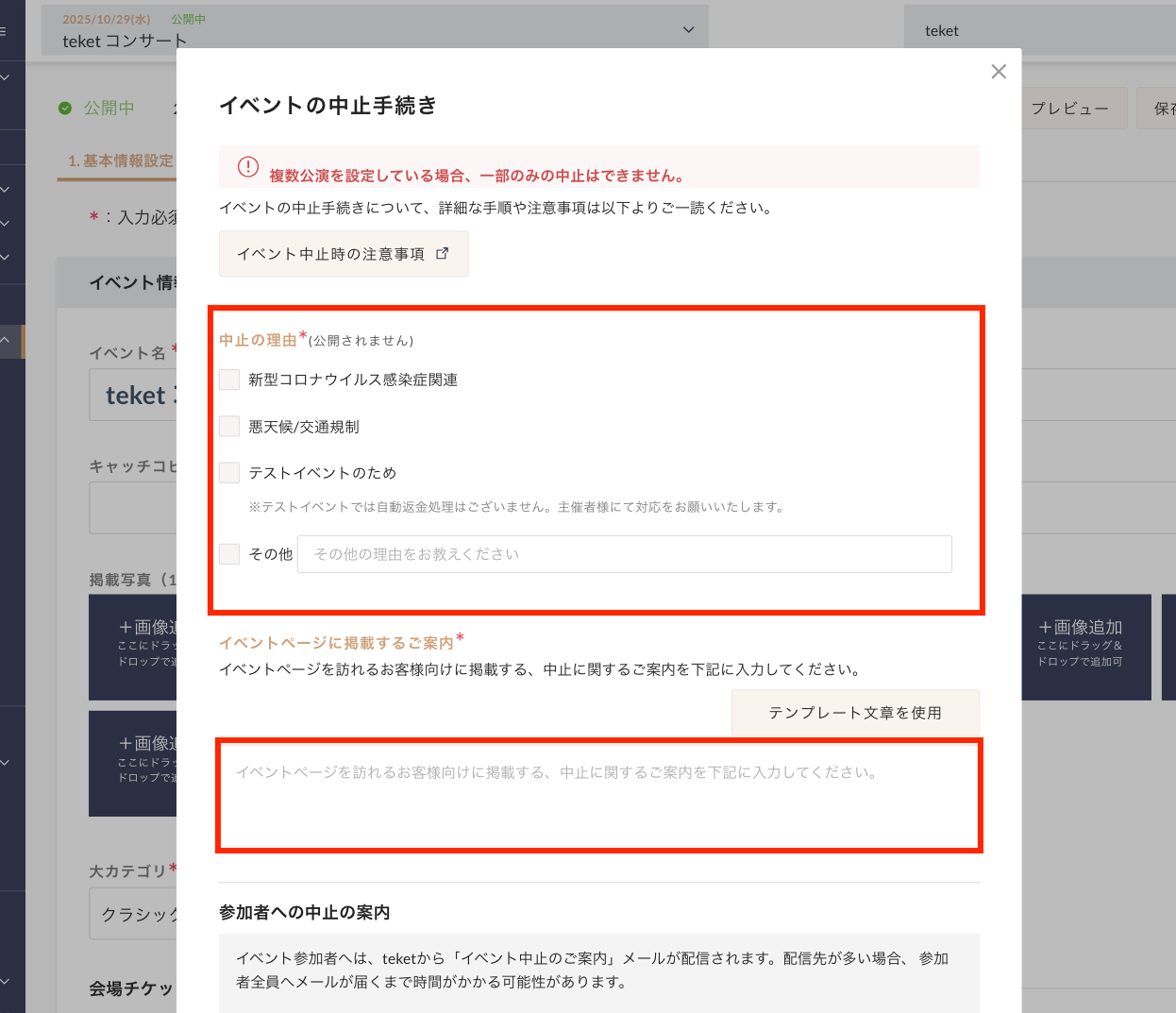Click the red exclamation warning icon
1176x1013 pixels.
pos(248,167)
